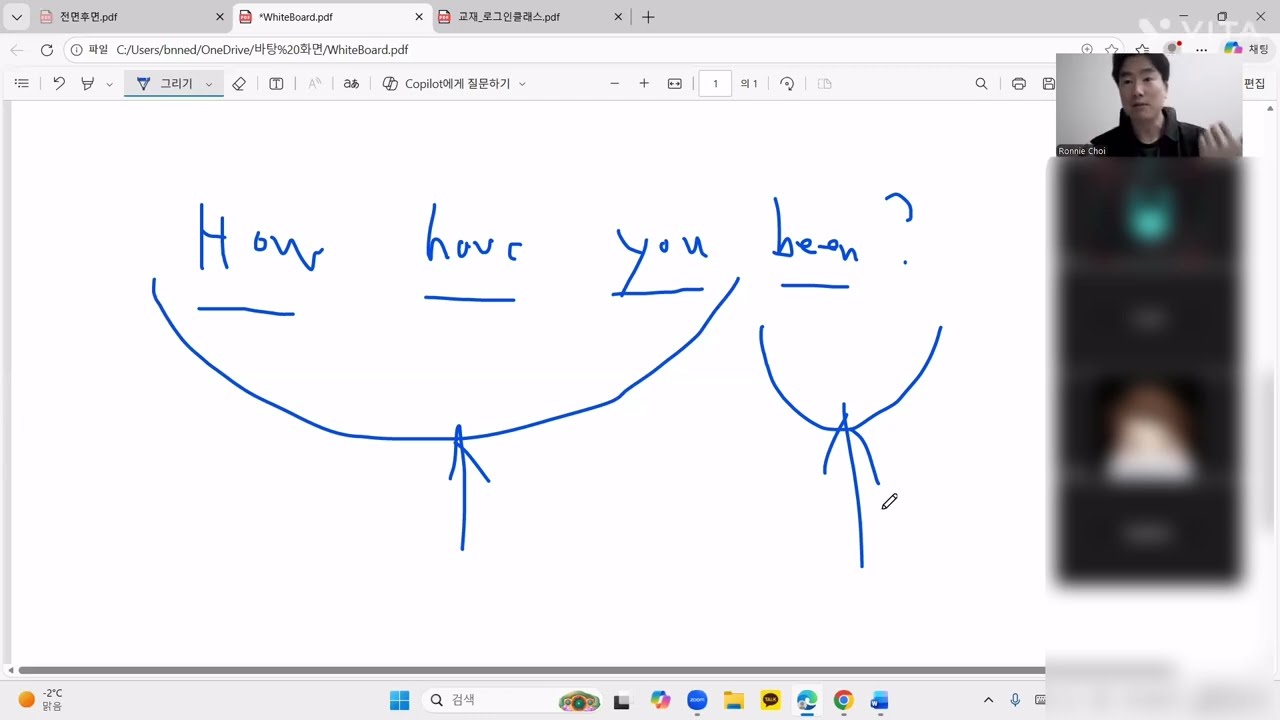
Task: Click the add text box icon
Action: click(x=277, y=84)
